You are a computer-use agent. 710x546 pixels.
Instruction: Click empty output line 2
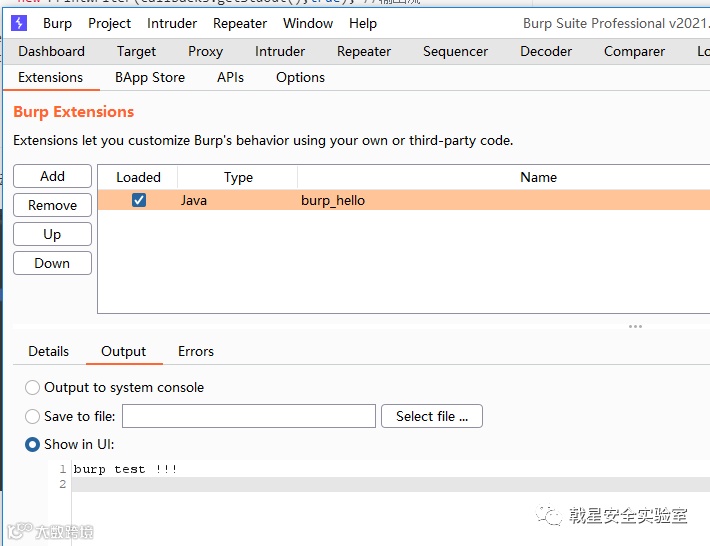click(390, 484)
